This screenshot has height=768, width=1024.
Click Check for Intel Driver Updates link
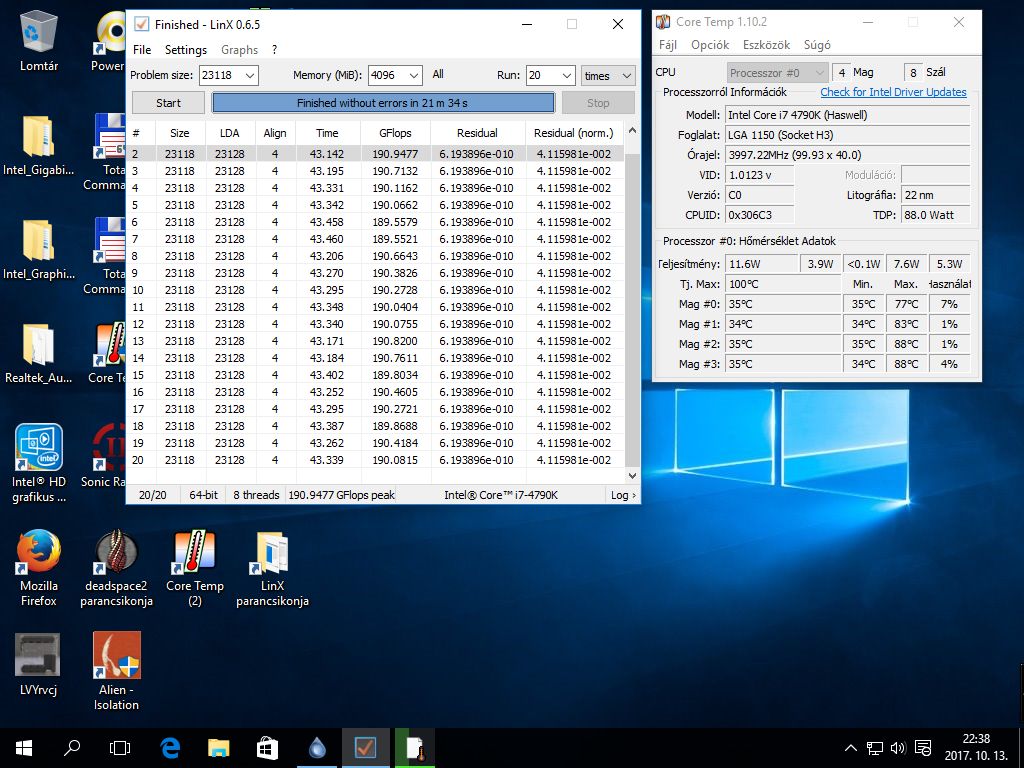[x=893, y=92]
